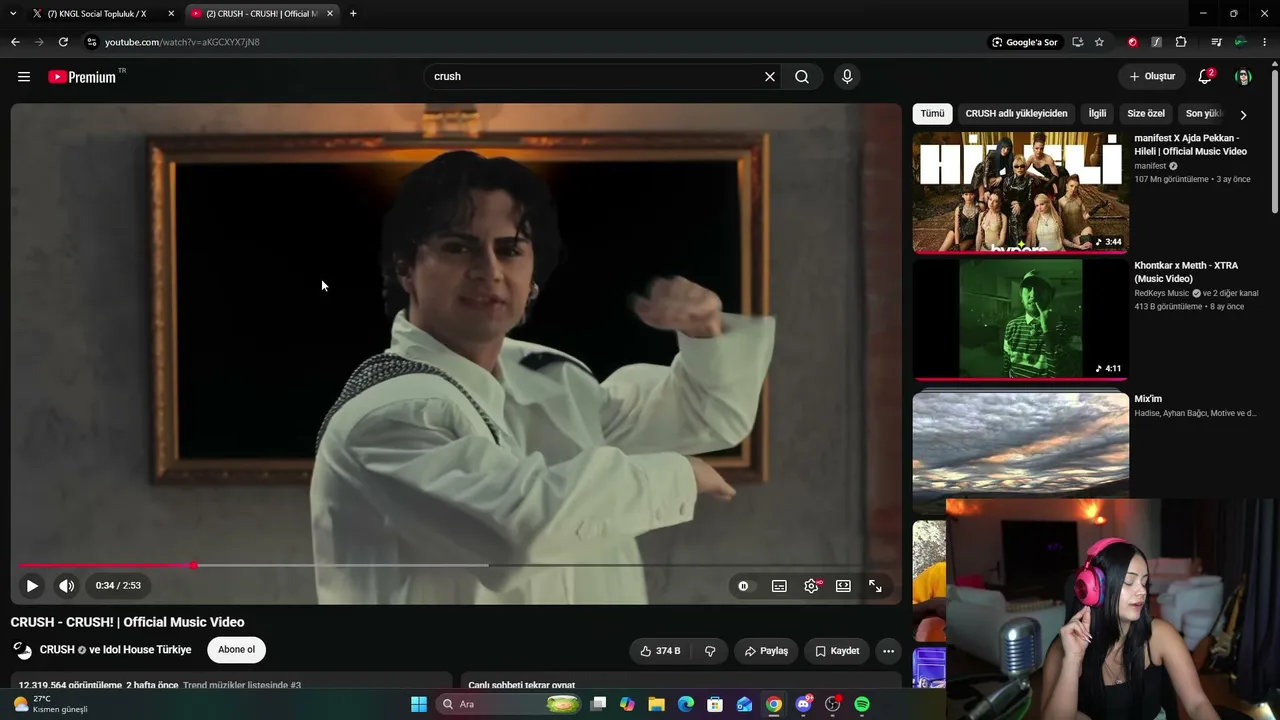Toggle subtitles captions in the player
The image size is (1280, 720).
[x=779, y=586]
